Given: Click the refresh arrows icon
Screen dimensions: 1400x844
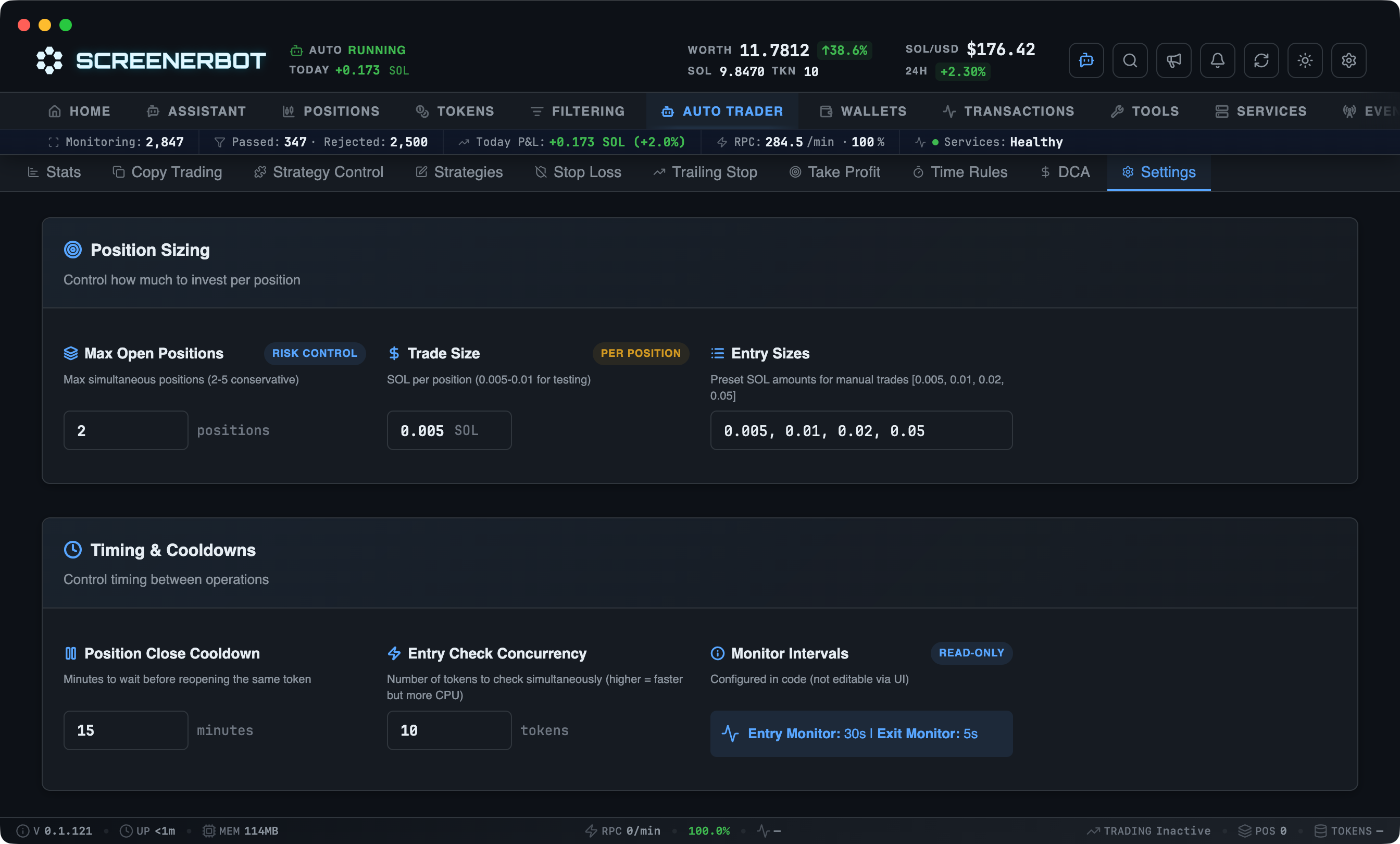Looking at the screenshot, I should pos(1261,60).
